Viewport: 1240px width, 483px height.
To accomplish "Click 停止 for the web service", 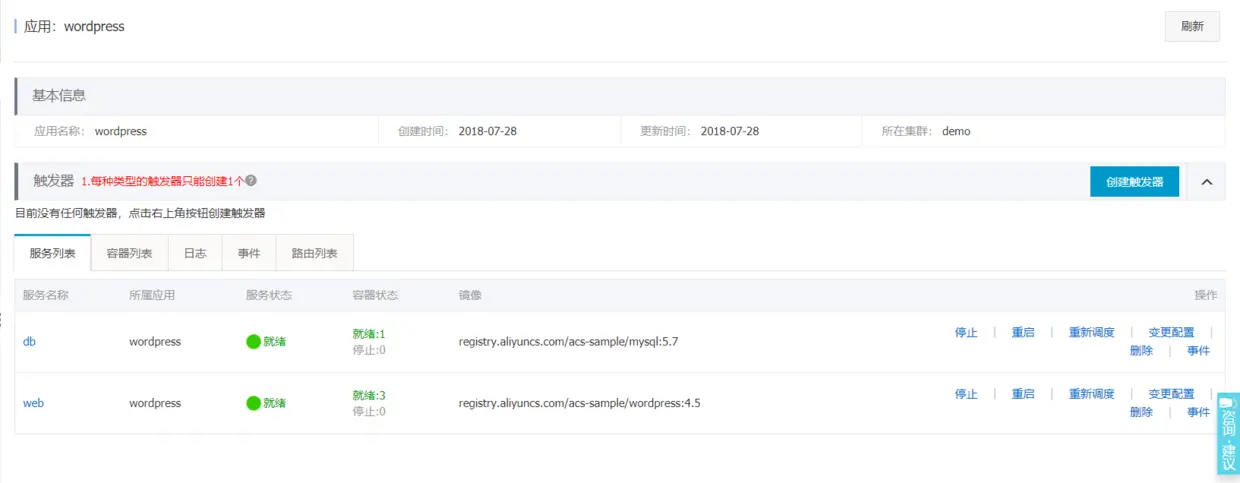I will pos(966,394).
